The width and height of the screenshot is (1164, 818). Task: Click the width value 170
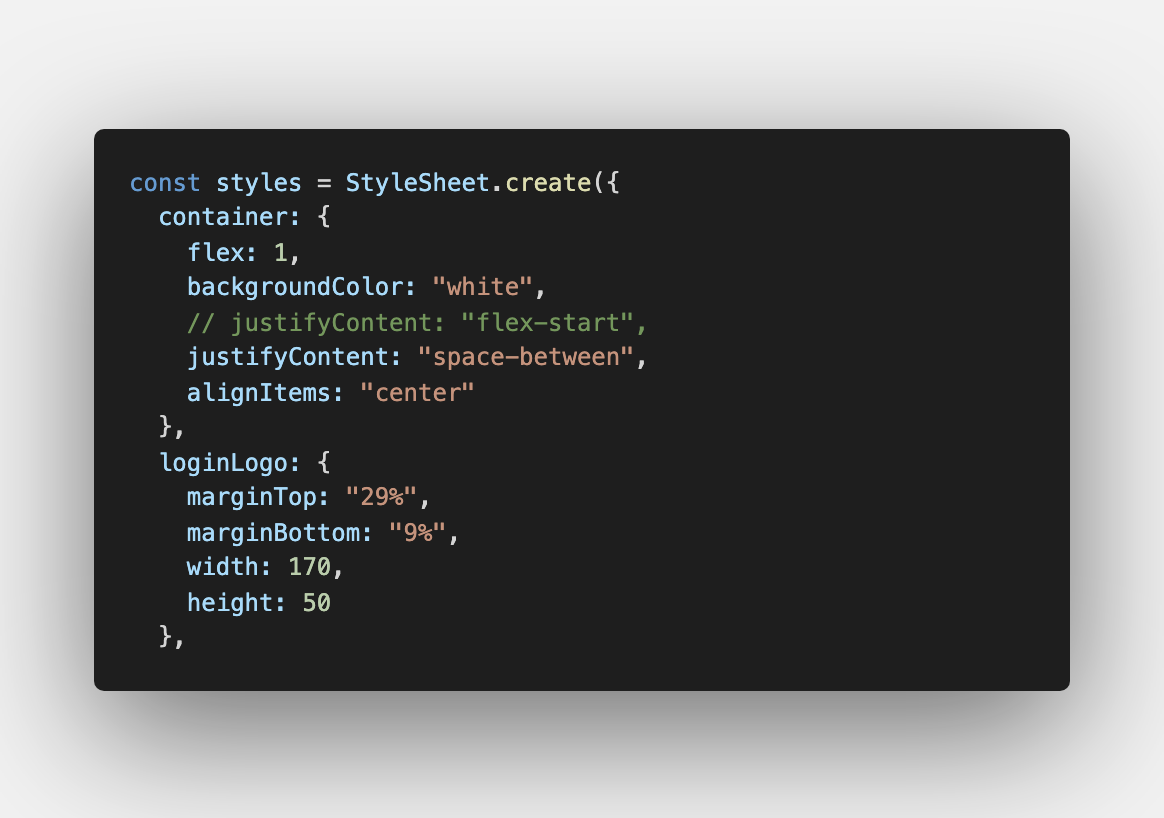click(x=309, y=567)
